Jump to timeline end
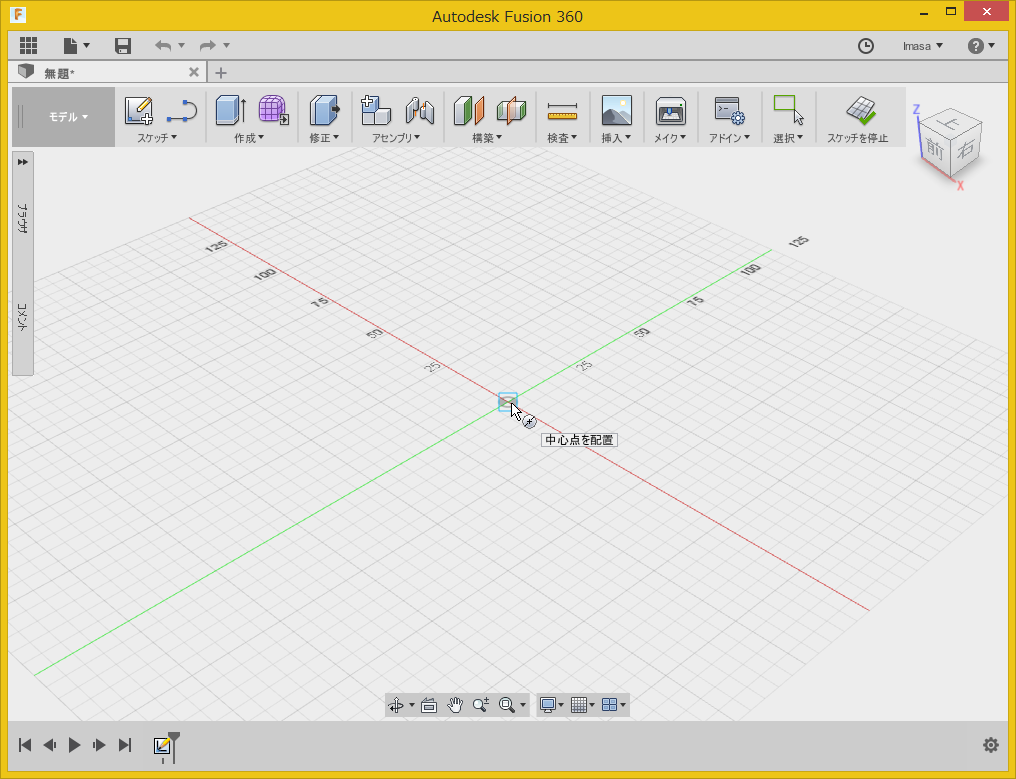 tap(125, 745)
